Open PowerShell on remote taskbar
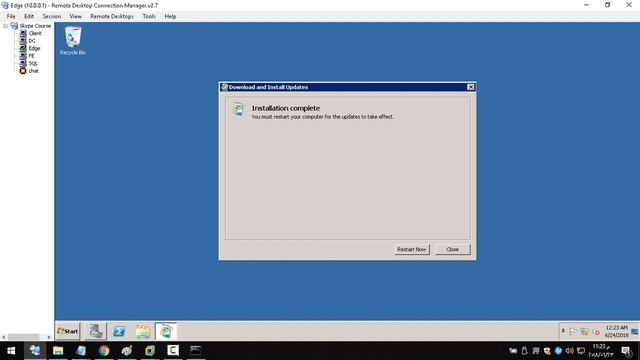This screenshot has width=640, height=360. [x=119, y=331]
